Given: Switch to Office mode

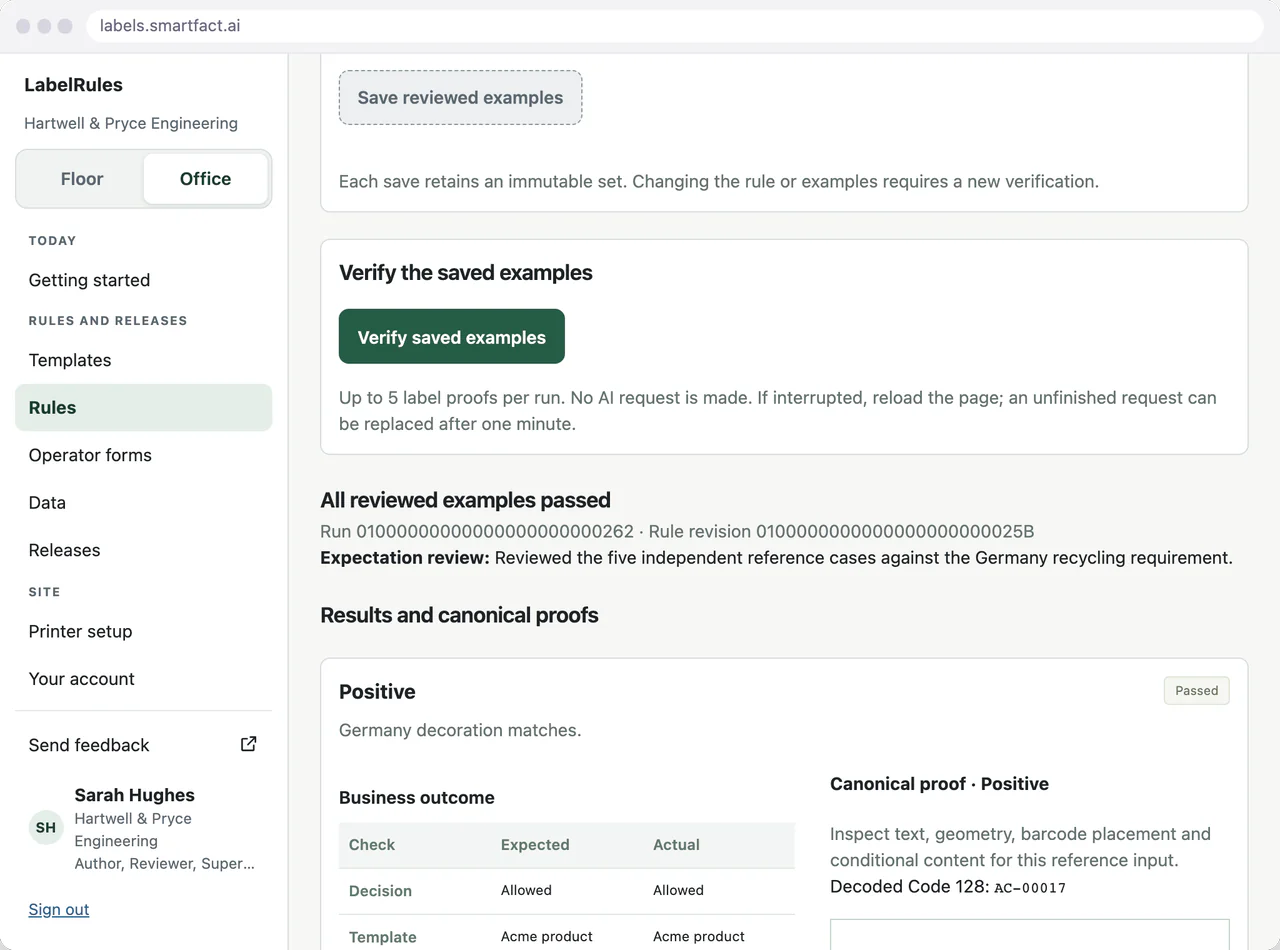Looking at the screenshot, I should coord(205,179).
